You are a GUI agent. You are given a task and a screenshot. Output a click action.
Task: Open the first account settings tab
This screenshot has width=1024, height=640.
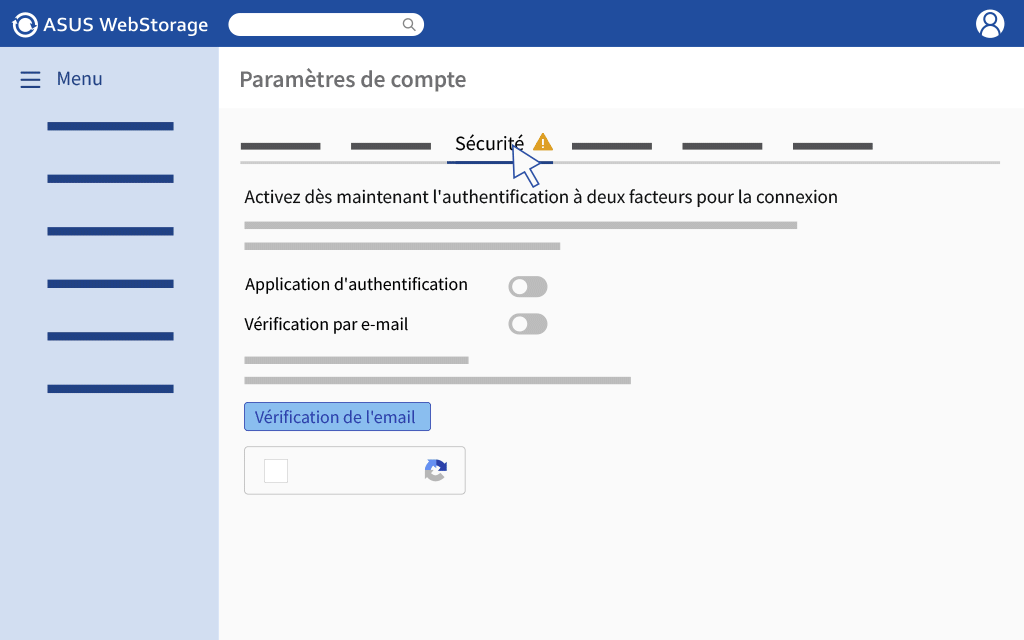280,146
